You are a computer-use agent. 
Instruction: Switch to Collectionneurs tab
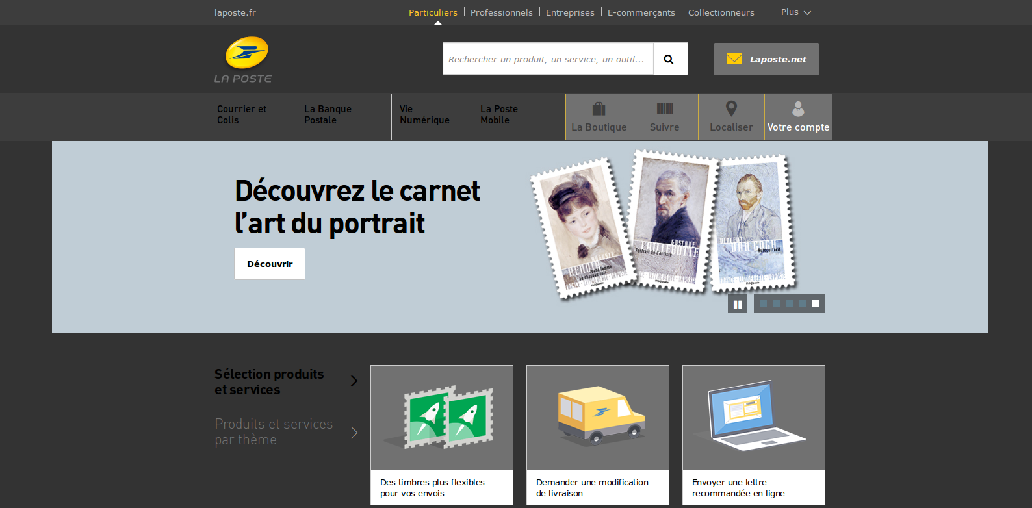pyautogui.click(x=721, y=13)
